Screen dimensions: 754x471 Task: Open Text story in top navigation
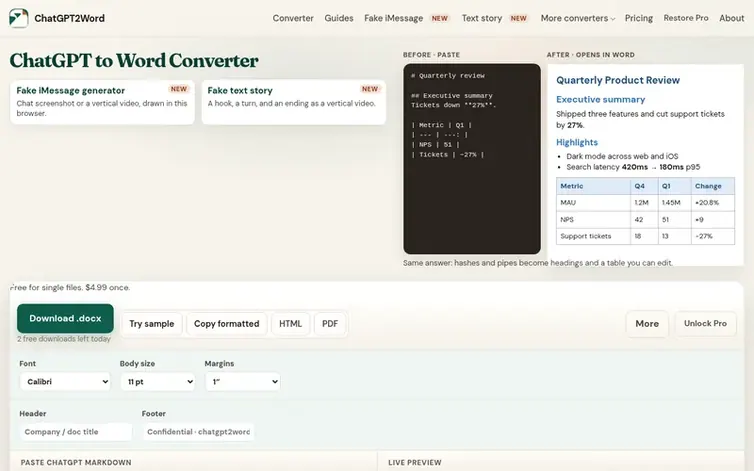click(482, 18)
